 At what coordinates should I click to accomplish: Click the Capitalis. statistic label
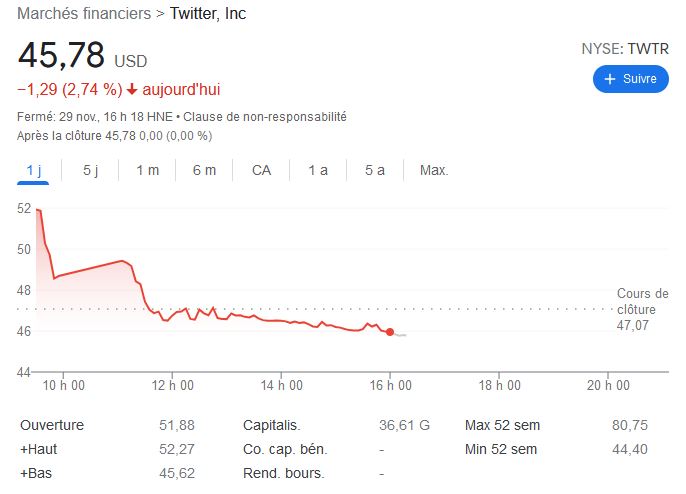(272, 425)
